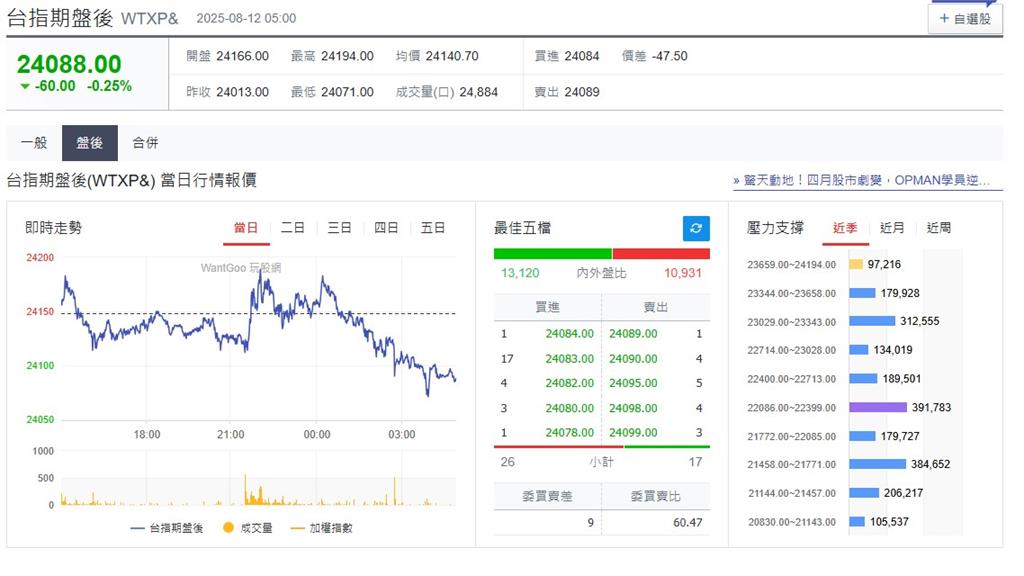Click the 391,783 volume label
Viewport: 1024px width, 576px height.
click(x=931, y=408)
